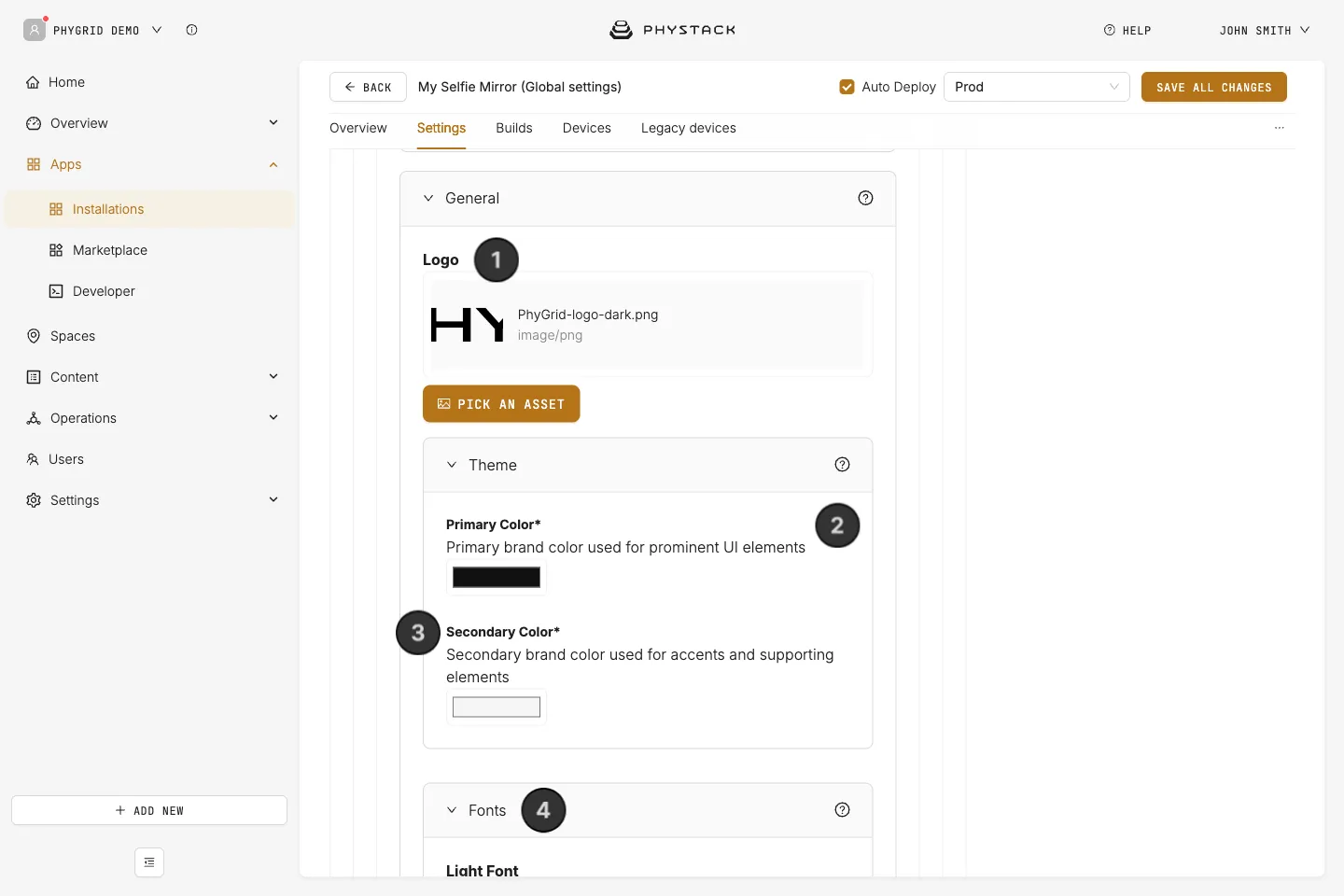Click the Overview gauge icon in sidebar
This screenshot has height=896, width=1344.
coord(34,123)
